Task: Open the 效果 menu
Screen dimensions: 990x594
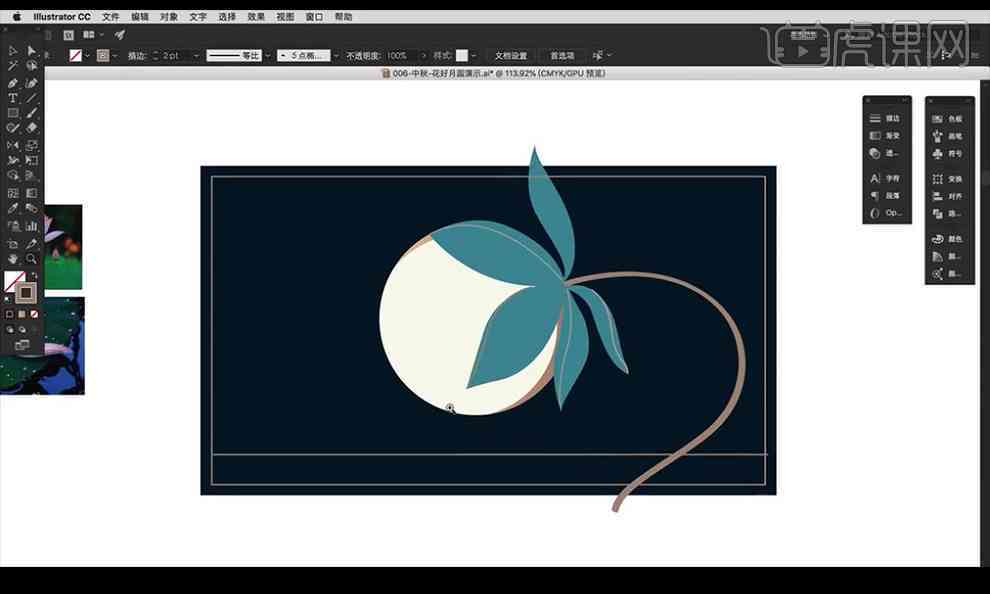Action: [x=256, y=17]
